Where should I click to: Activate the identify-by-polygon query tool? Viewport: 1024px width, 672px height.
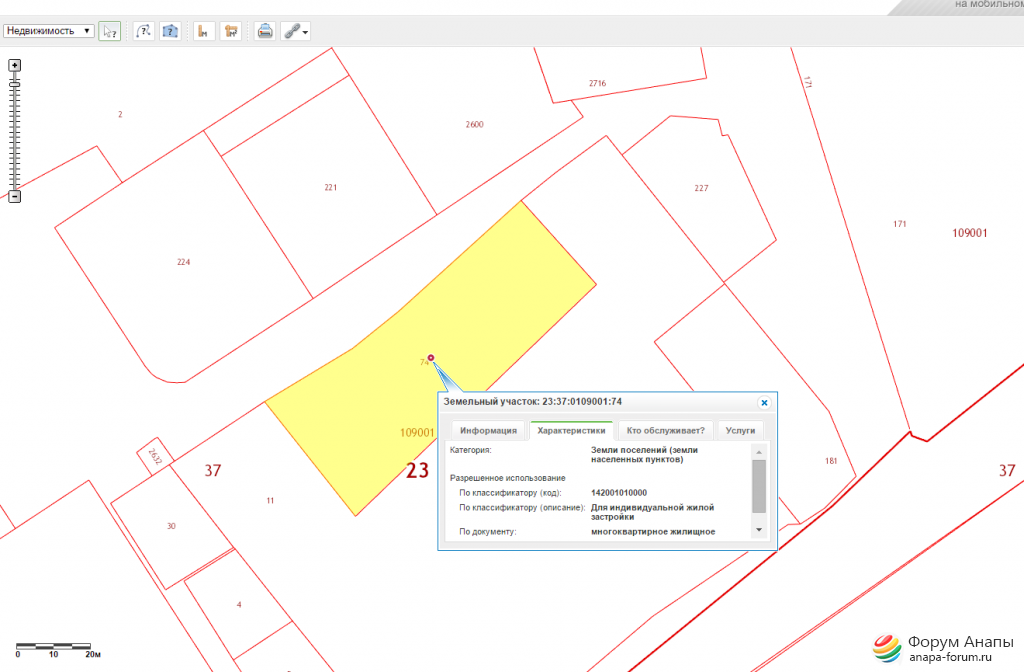click(170, 31)
